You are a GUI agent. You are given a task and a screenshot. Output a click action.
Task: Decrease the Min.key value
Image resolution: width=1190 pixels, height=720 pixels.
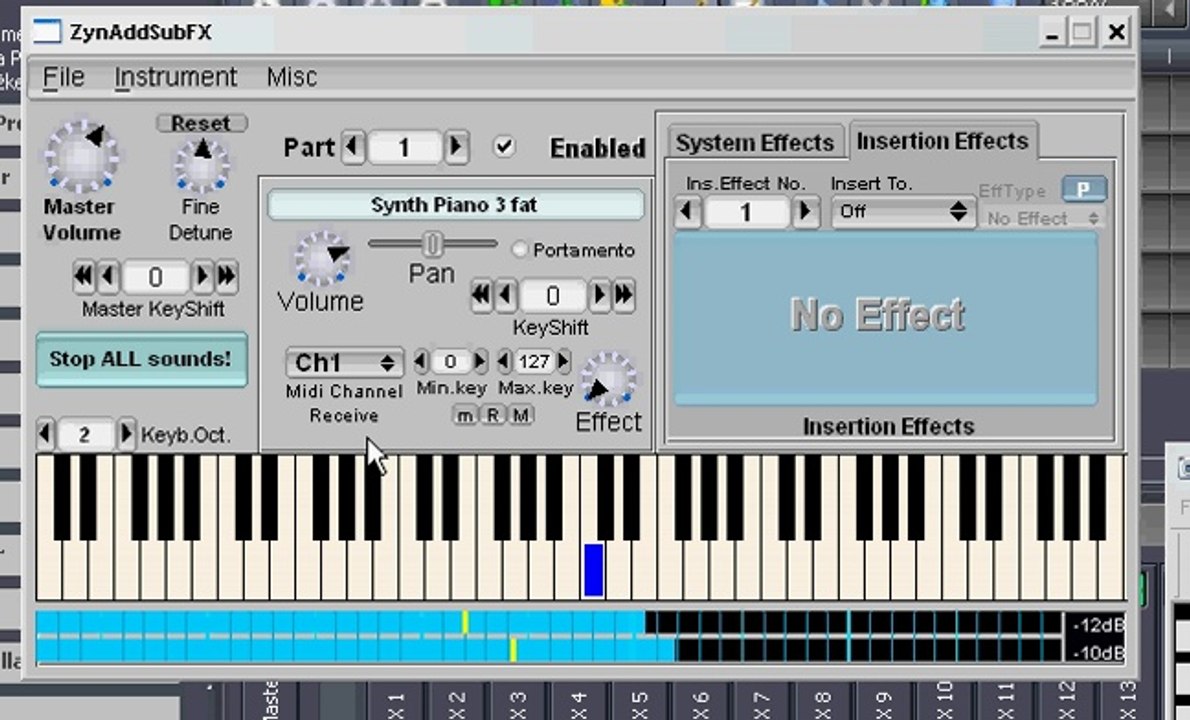tap(421, 362)
